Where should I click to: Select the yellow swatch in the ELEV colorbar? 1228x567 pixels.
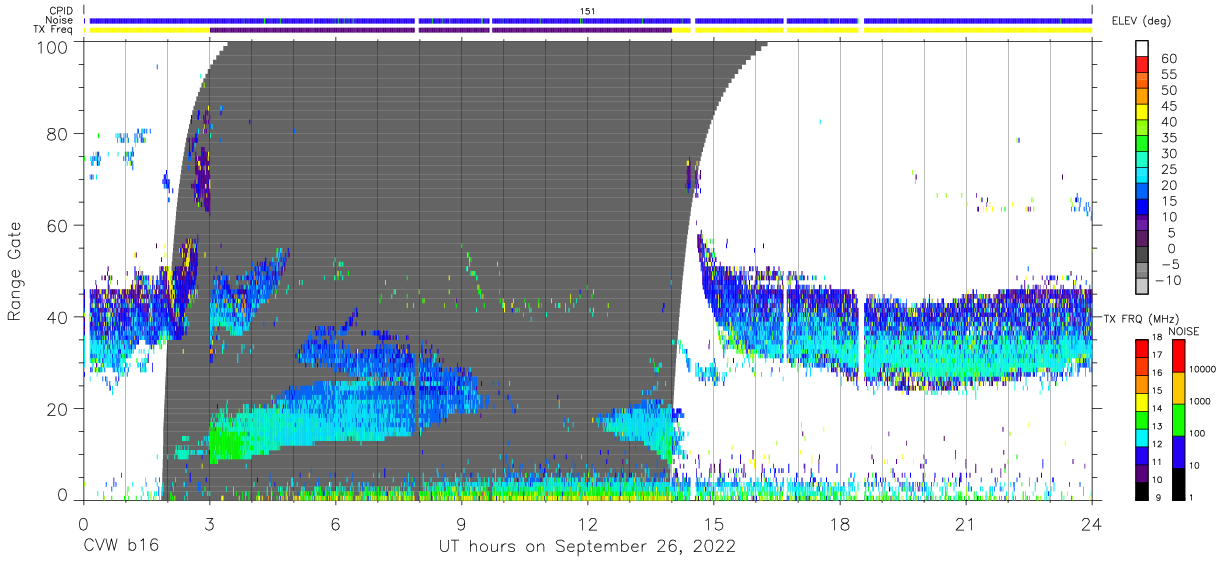point(1142,112)
